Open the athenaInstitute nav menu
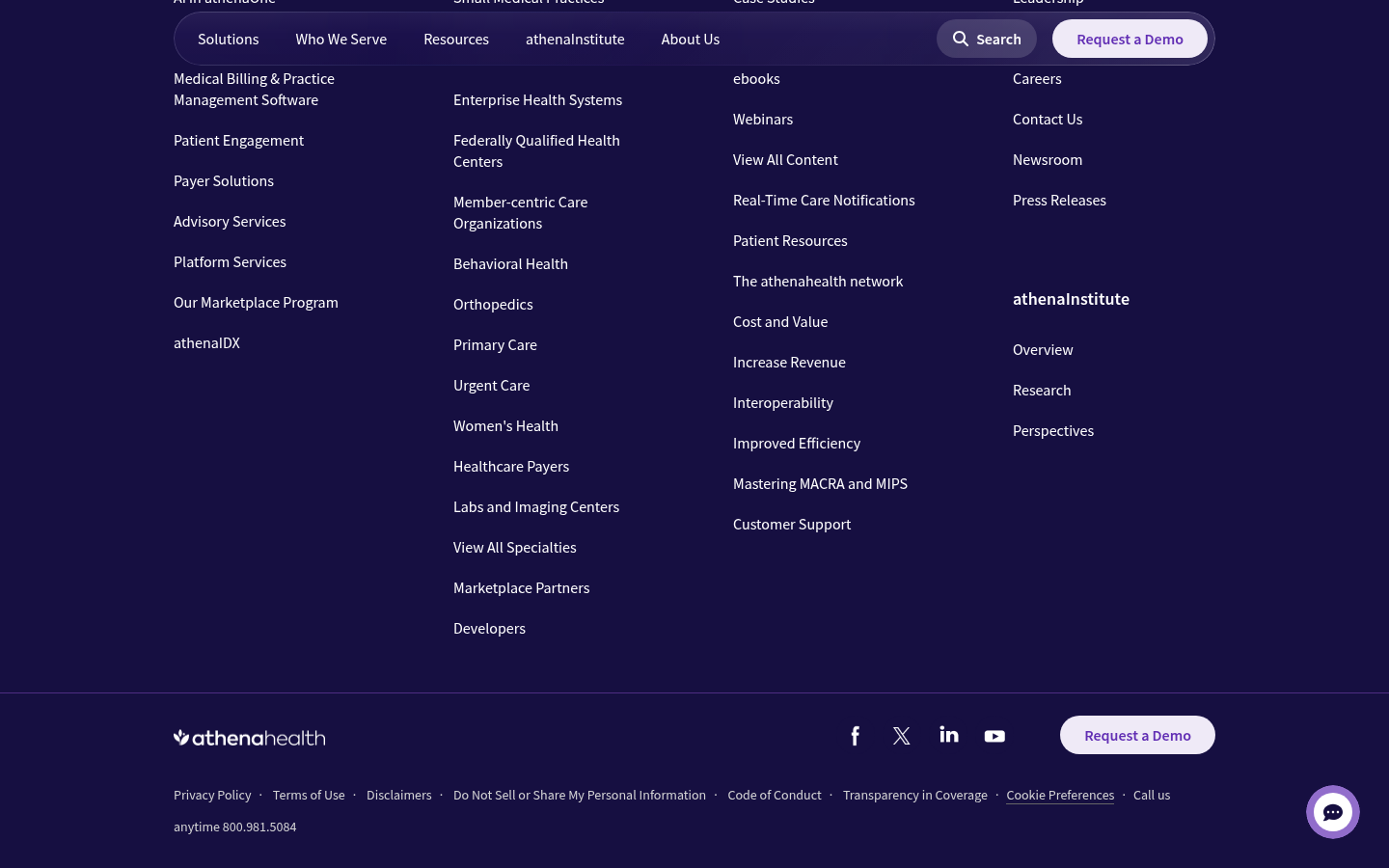The height and width of the screenshot is (868, 1389). (575, 39)
